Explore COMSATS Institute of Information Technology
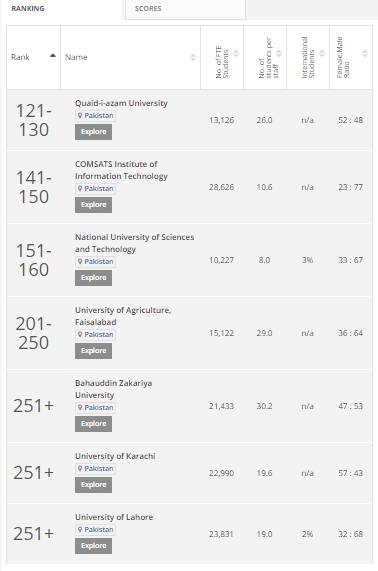Image resolution: width=378 pixels, height=571 pixels. click(93, 205)
